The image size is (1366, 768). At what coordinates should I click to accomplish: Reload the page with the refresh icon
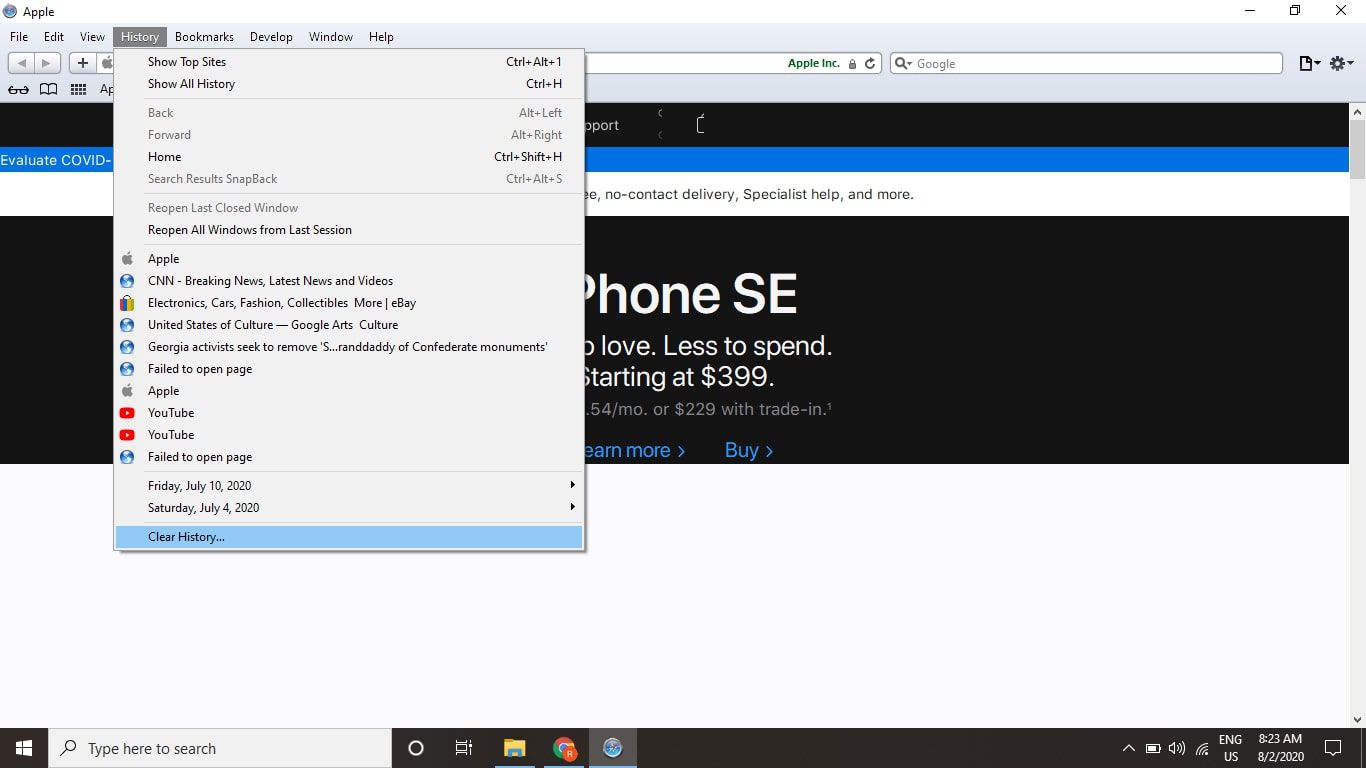coord(870,63)
